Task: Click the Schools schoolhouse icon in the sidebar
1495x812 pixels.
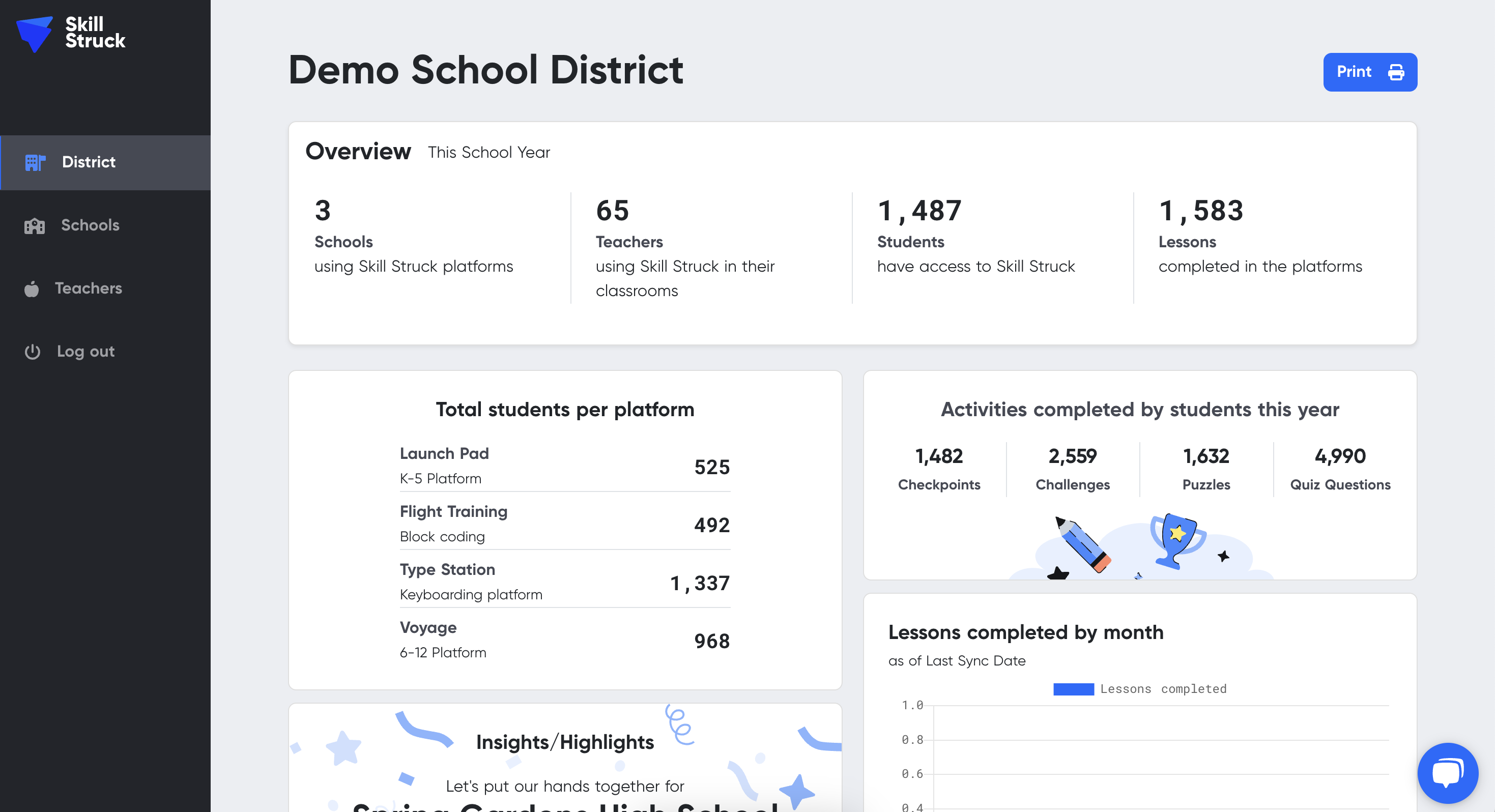Action: pos(35,226)
